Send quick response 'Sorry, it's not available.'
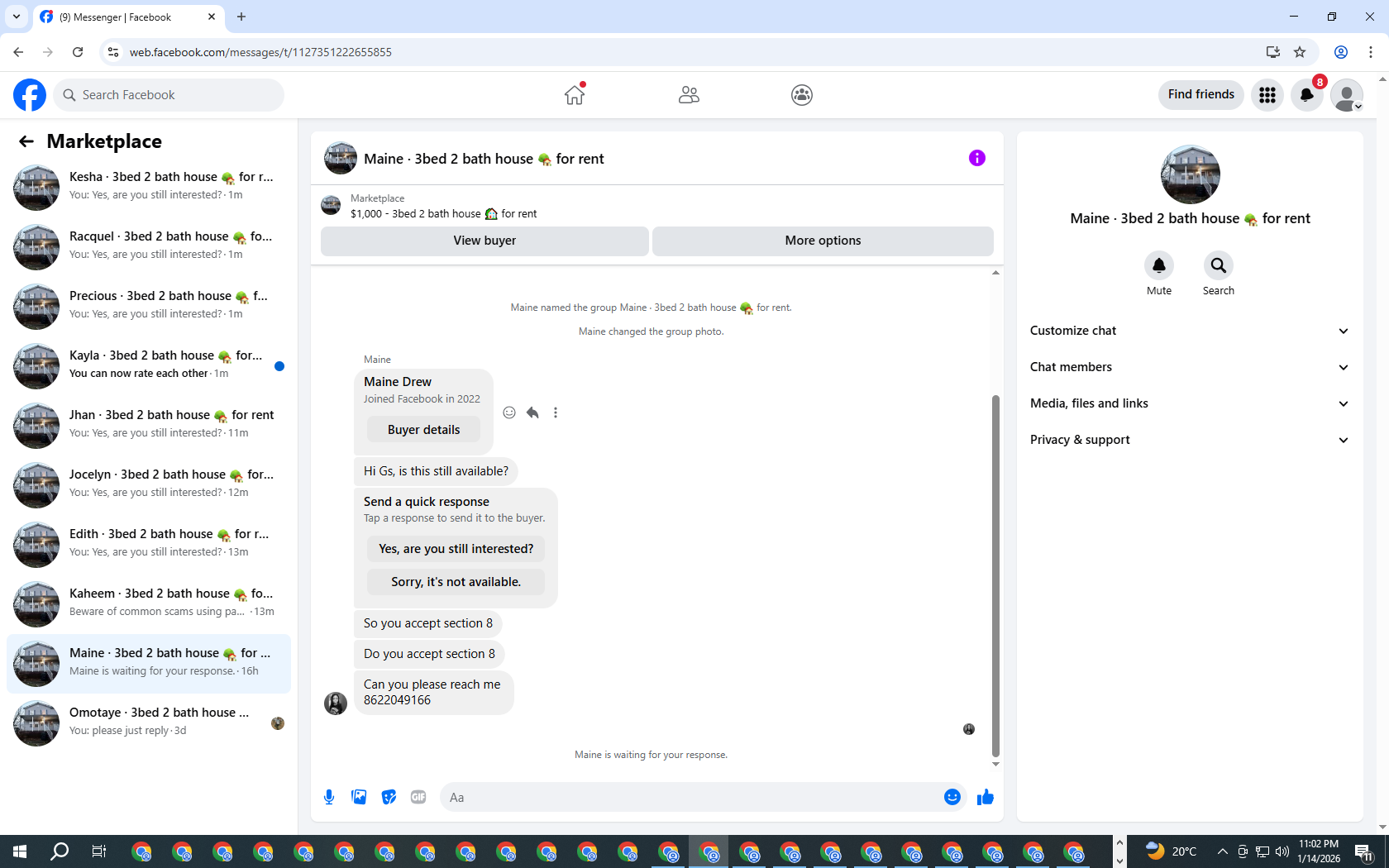 click(456, 582)
